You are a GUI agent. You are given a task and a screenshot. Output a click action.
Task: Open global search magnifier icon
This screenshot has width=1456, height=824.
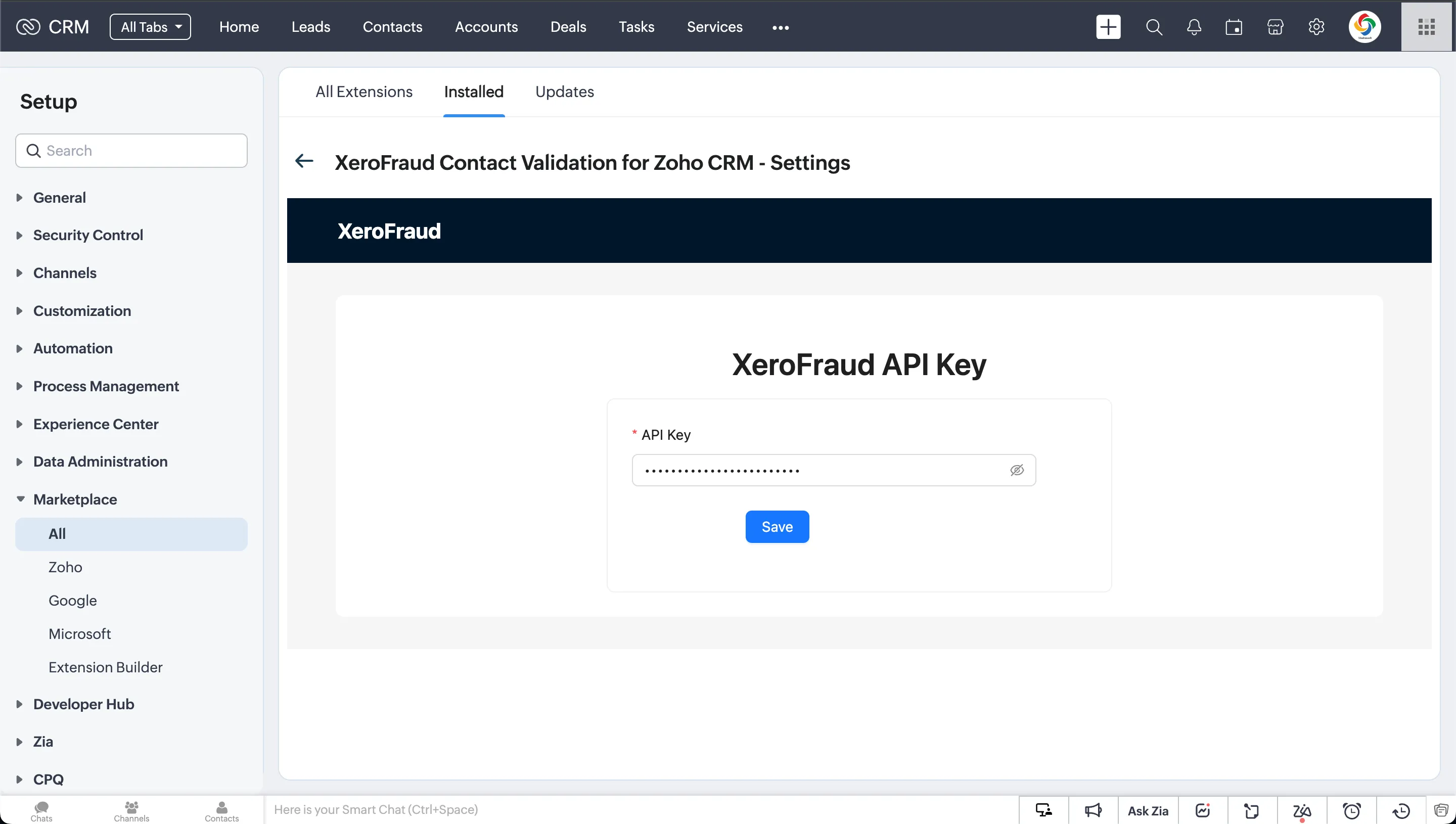pos(1154,27)
